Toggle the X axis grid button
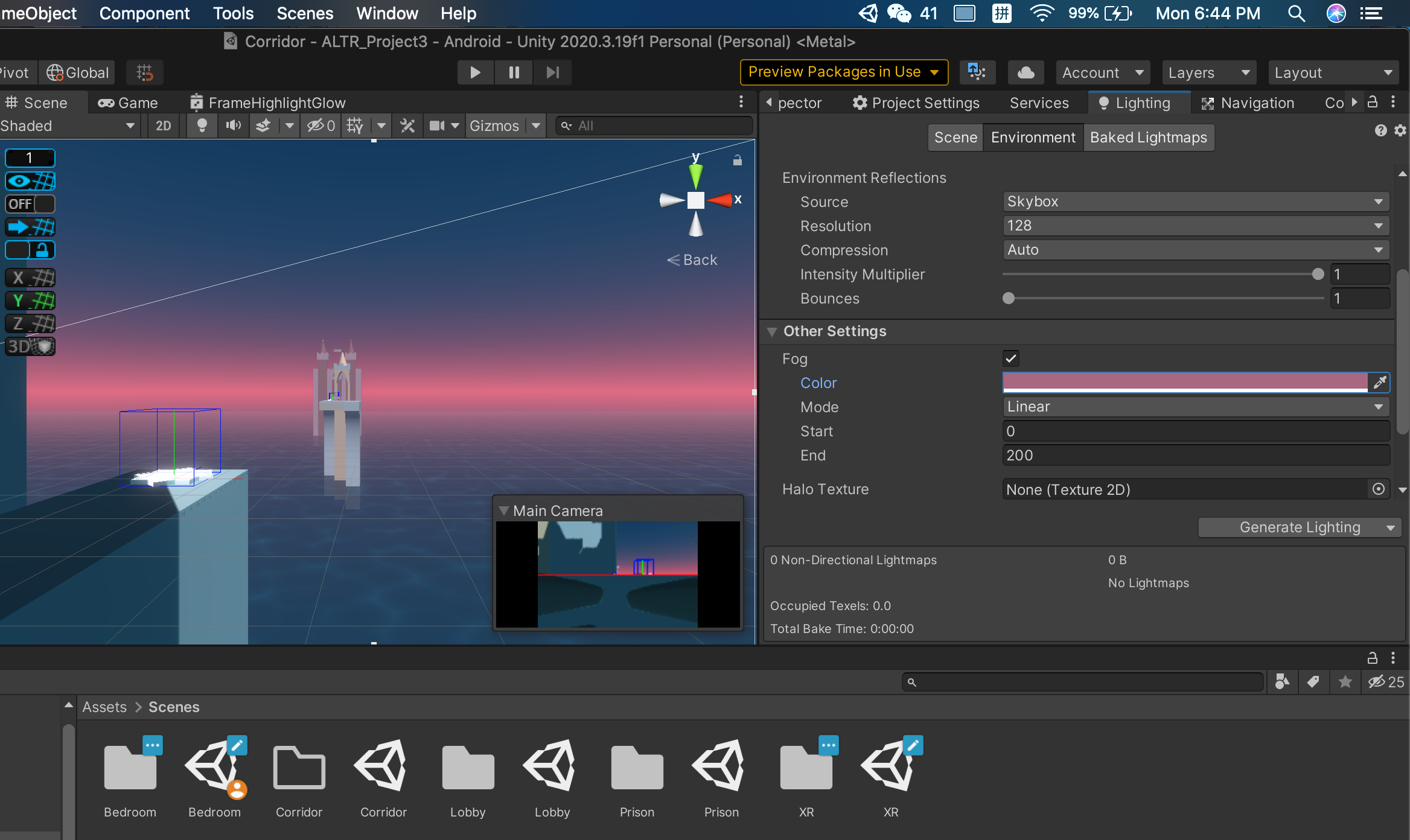The height and width of the screenshot is (840, 1410). pos(30,278)
